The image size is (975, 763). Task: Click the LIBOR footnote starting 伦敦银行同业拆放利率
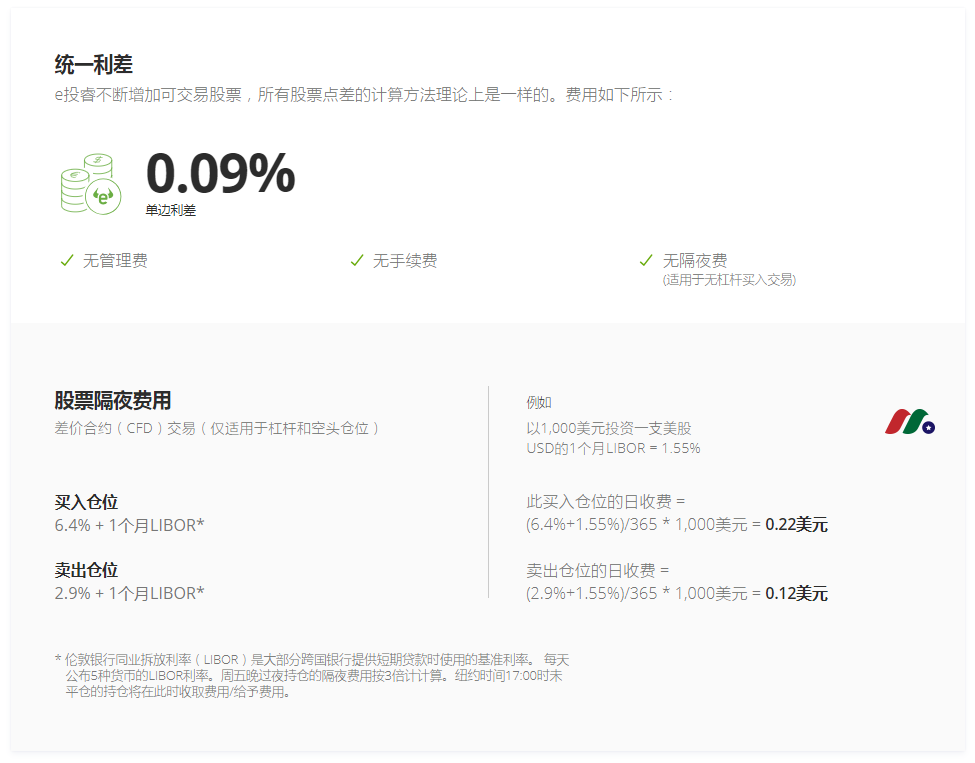click(312, 675)
